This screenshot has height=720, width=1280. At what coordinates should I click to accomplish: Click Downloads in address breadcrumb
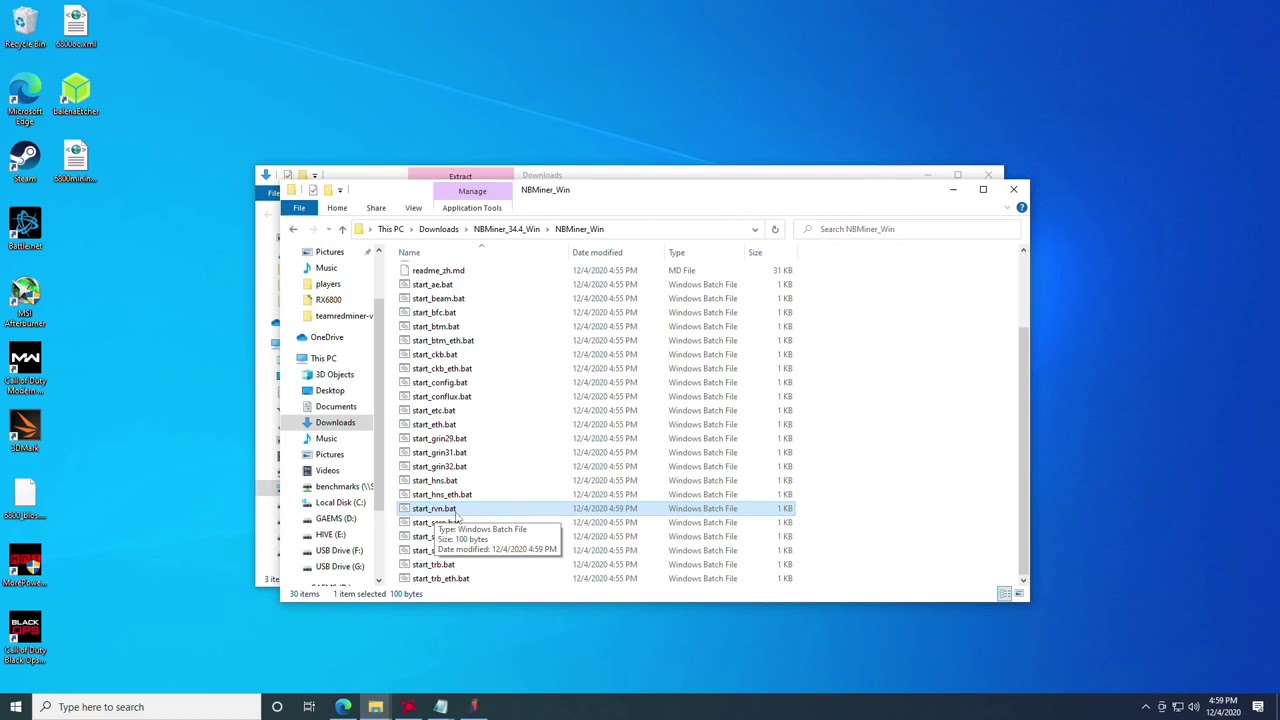coord(439,229)
